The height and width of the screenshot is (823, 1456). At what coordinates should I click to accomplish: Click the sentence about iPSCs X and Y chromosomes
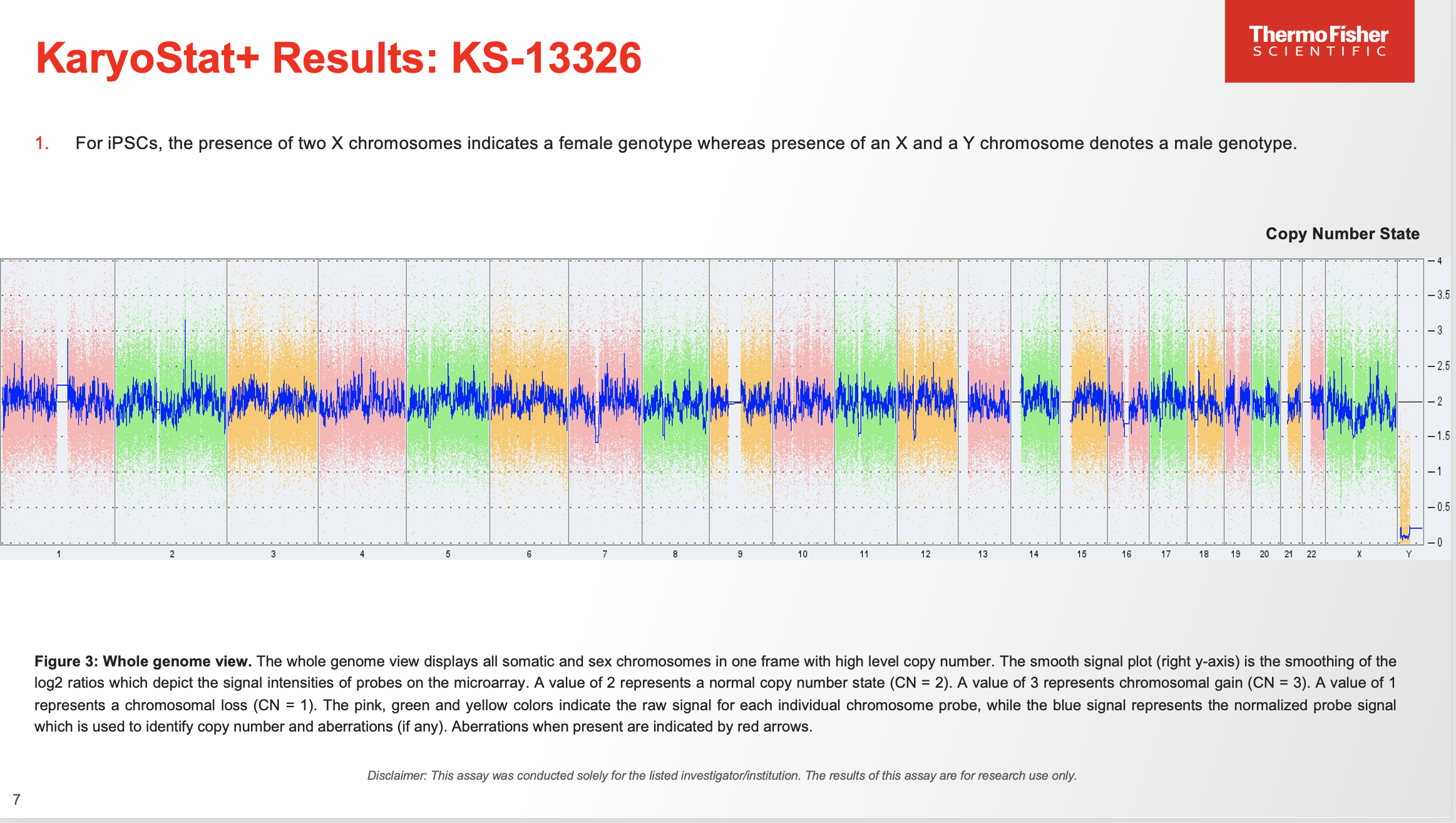[686, 143]
